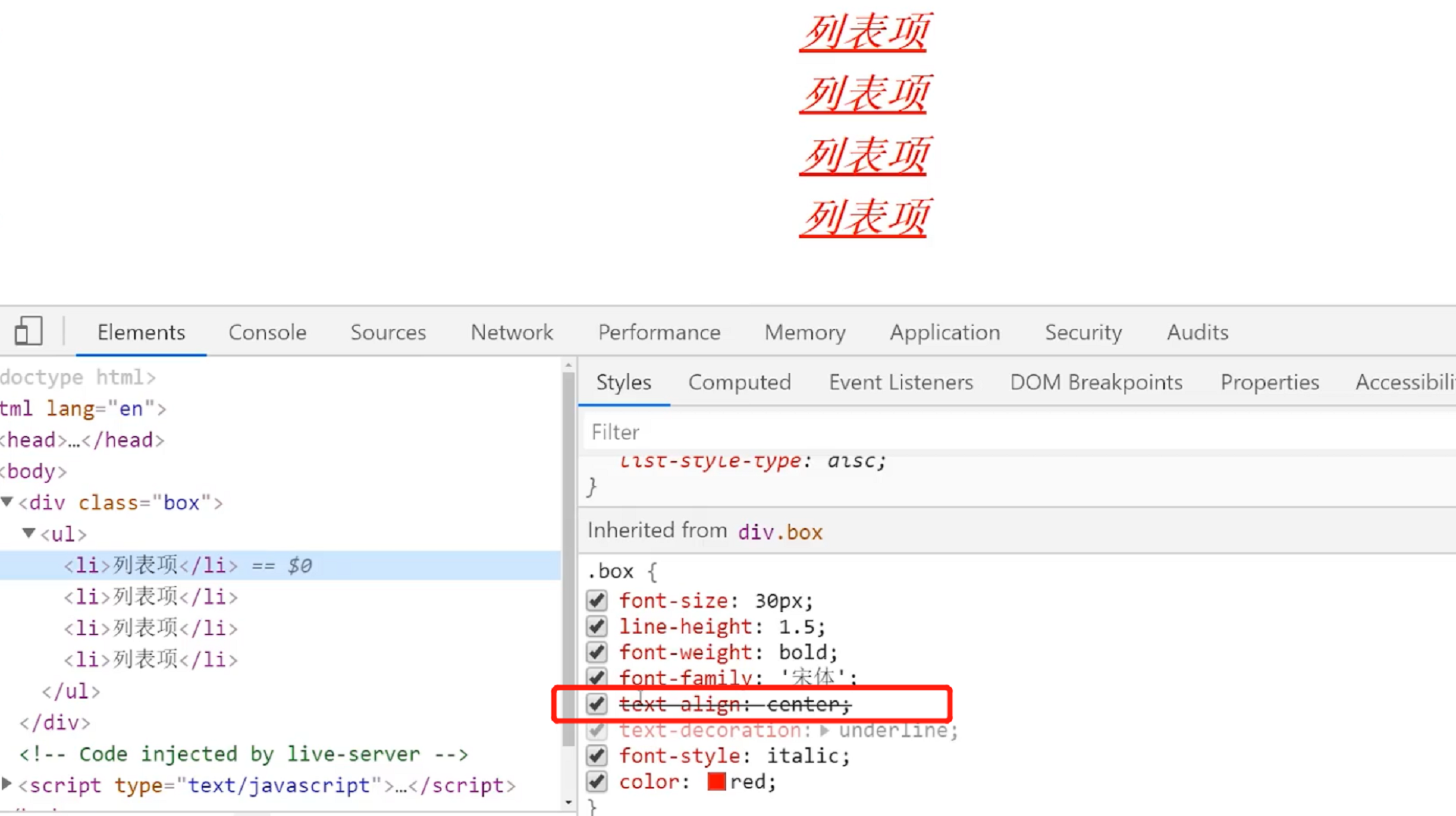Click the div.box inherited-from link
The width and height of the screenshot is (1456, 816).
click(780, 531)
